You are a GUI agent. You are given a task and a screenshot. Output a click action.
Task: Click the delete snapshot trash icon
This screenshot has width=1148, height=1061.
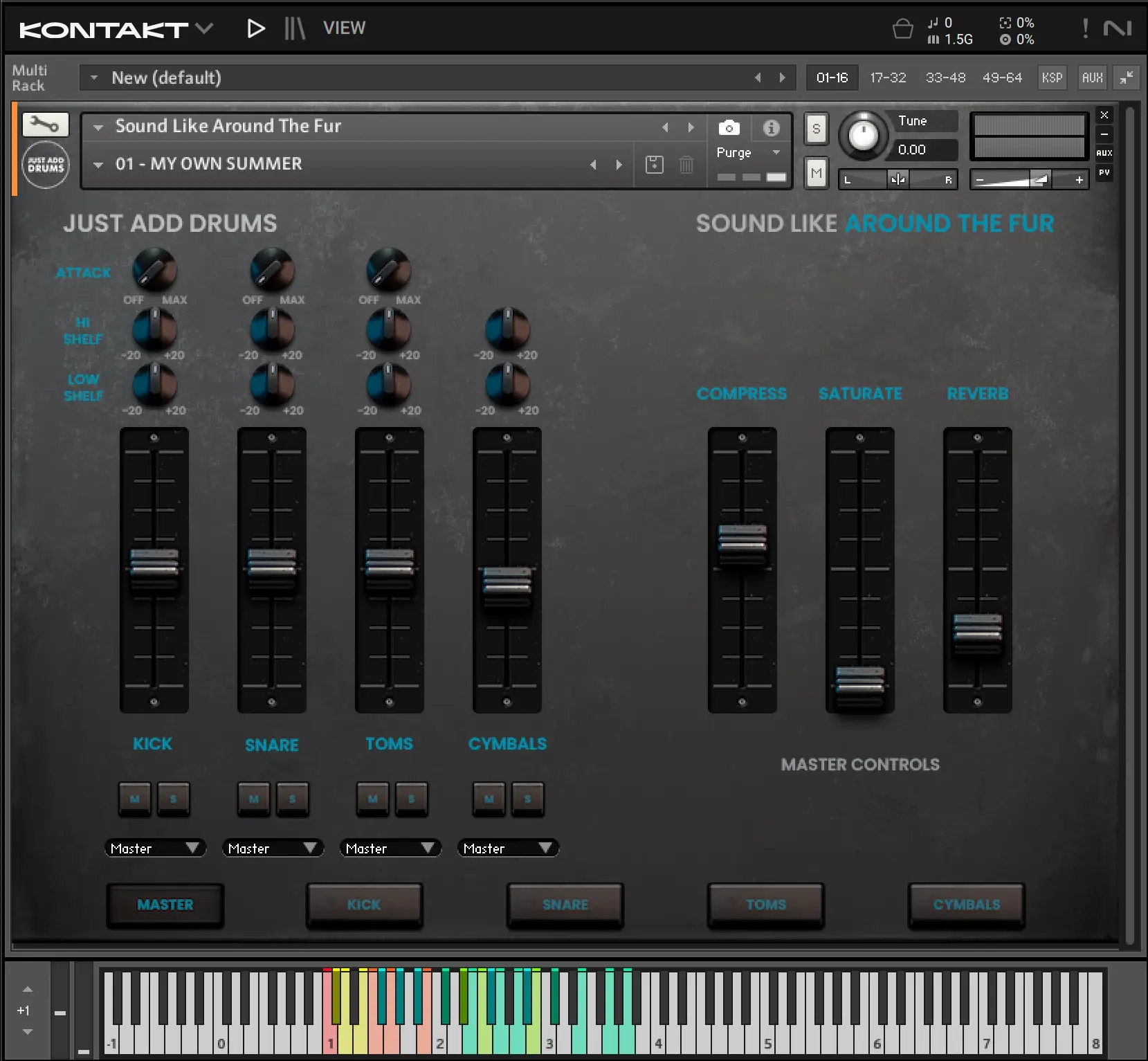click(x=686, y=165)
